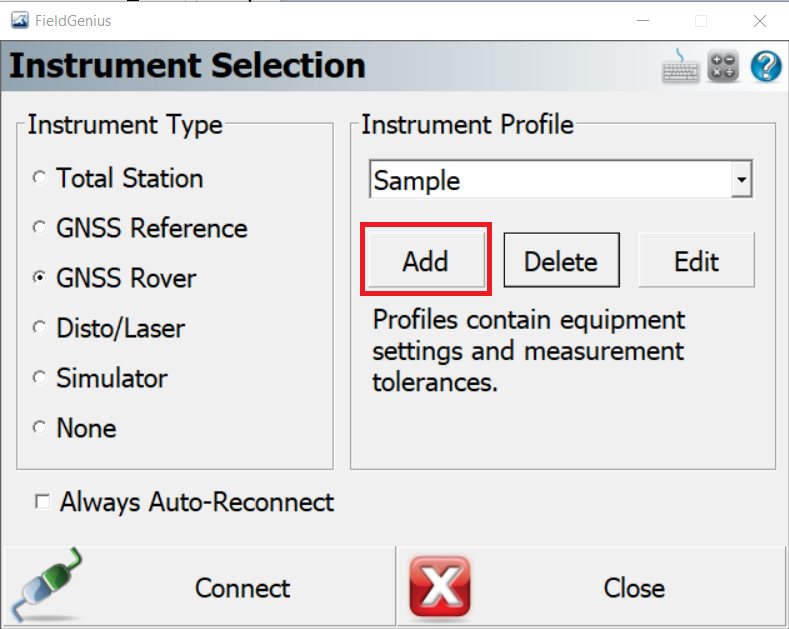The width and height of the screenshot is (789, 629).
Task: Connect to the selected instrument
Action: (200, 587)
